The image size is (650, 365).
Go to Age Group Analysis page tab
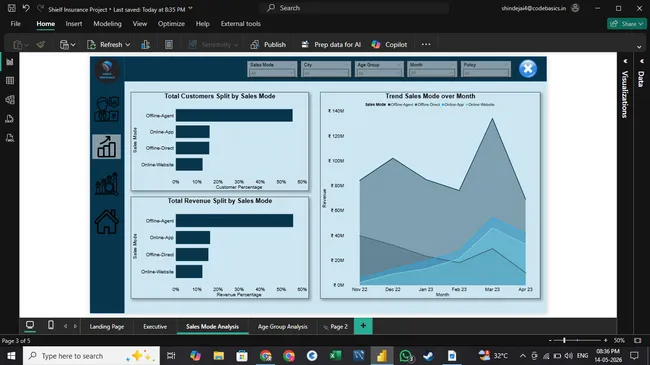[x=282, y=326]
